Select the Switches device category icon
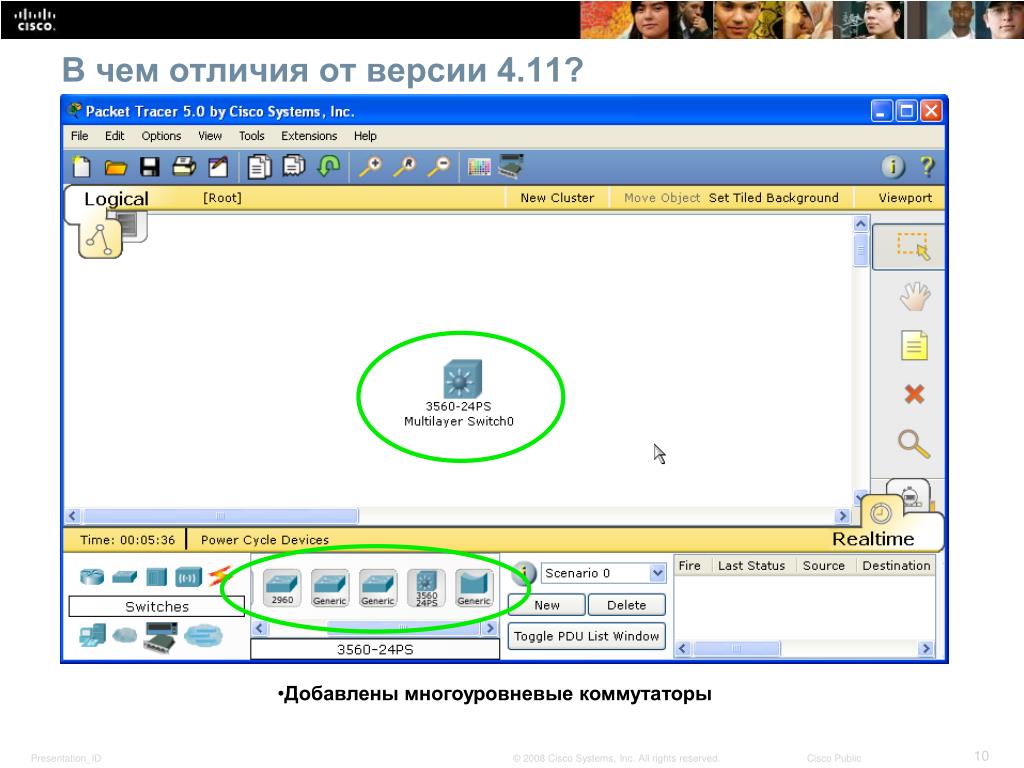Viewport: 1024px width, 768px height. pyautogui.click(x=124, y=577)
